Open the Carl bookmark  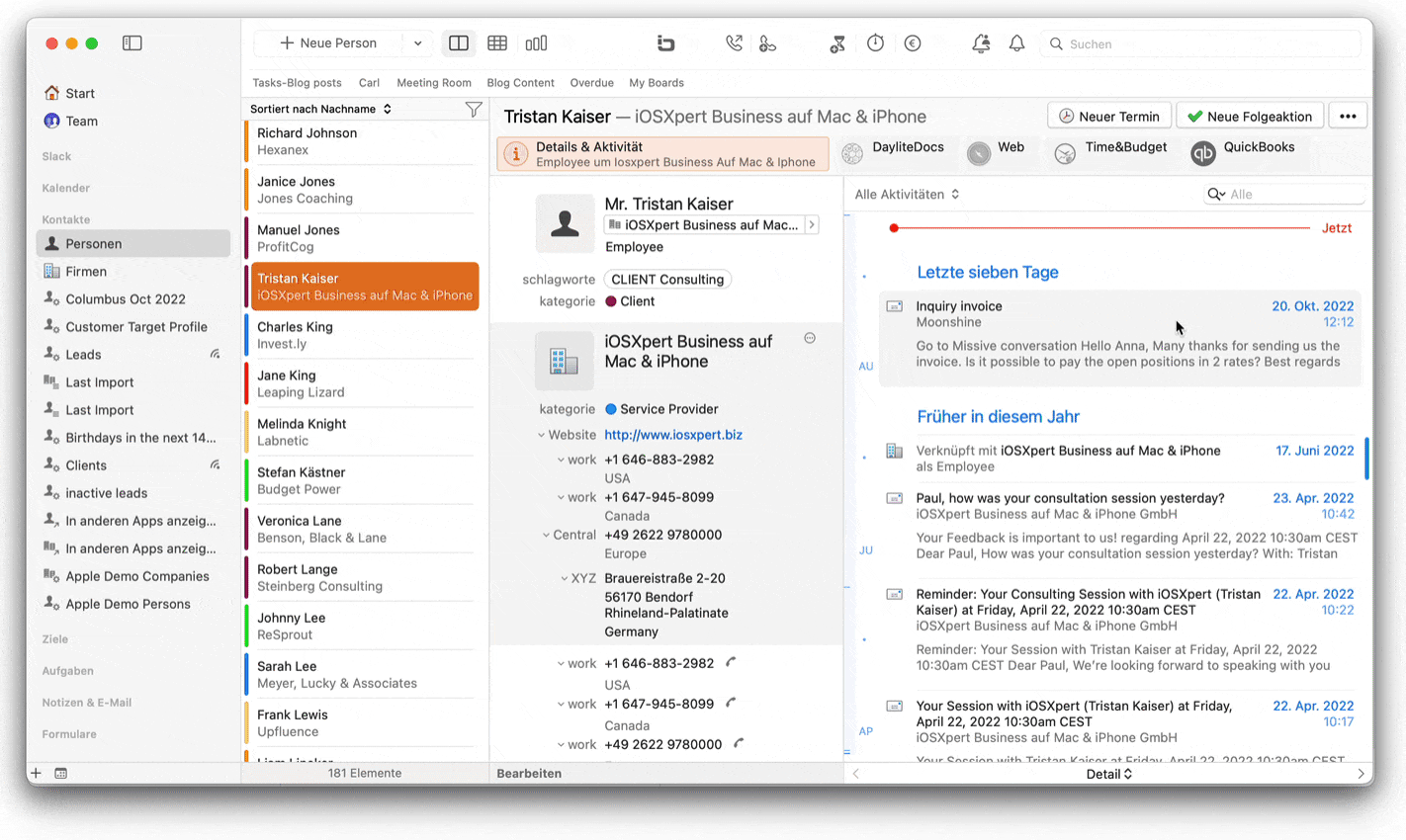click(369, 83)
